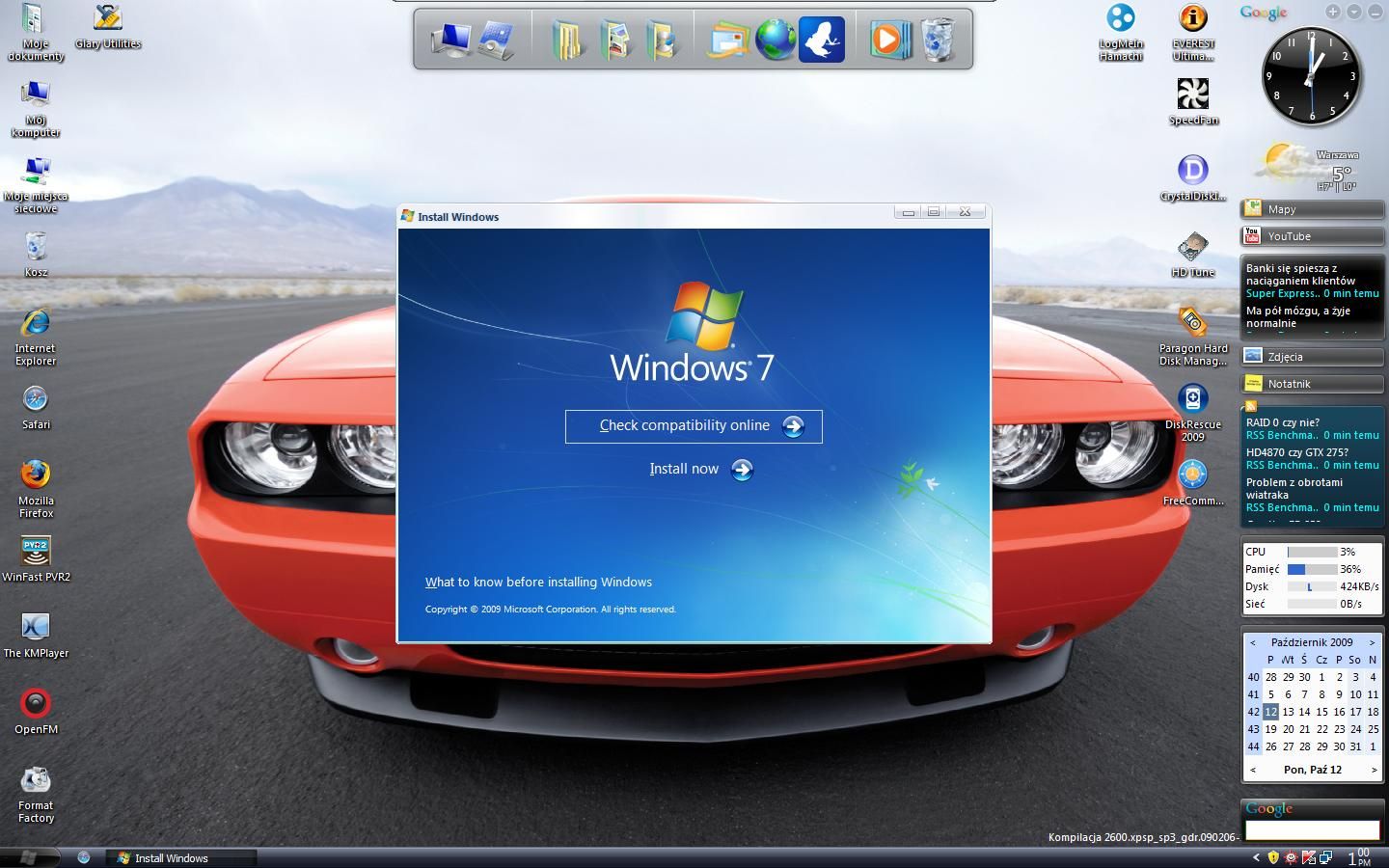The width and height of the screenshot is (1389, 868).
Task: Open the Notatnik gadget
Action: tap(1312, 384)
